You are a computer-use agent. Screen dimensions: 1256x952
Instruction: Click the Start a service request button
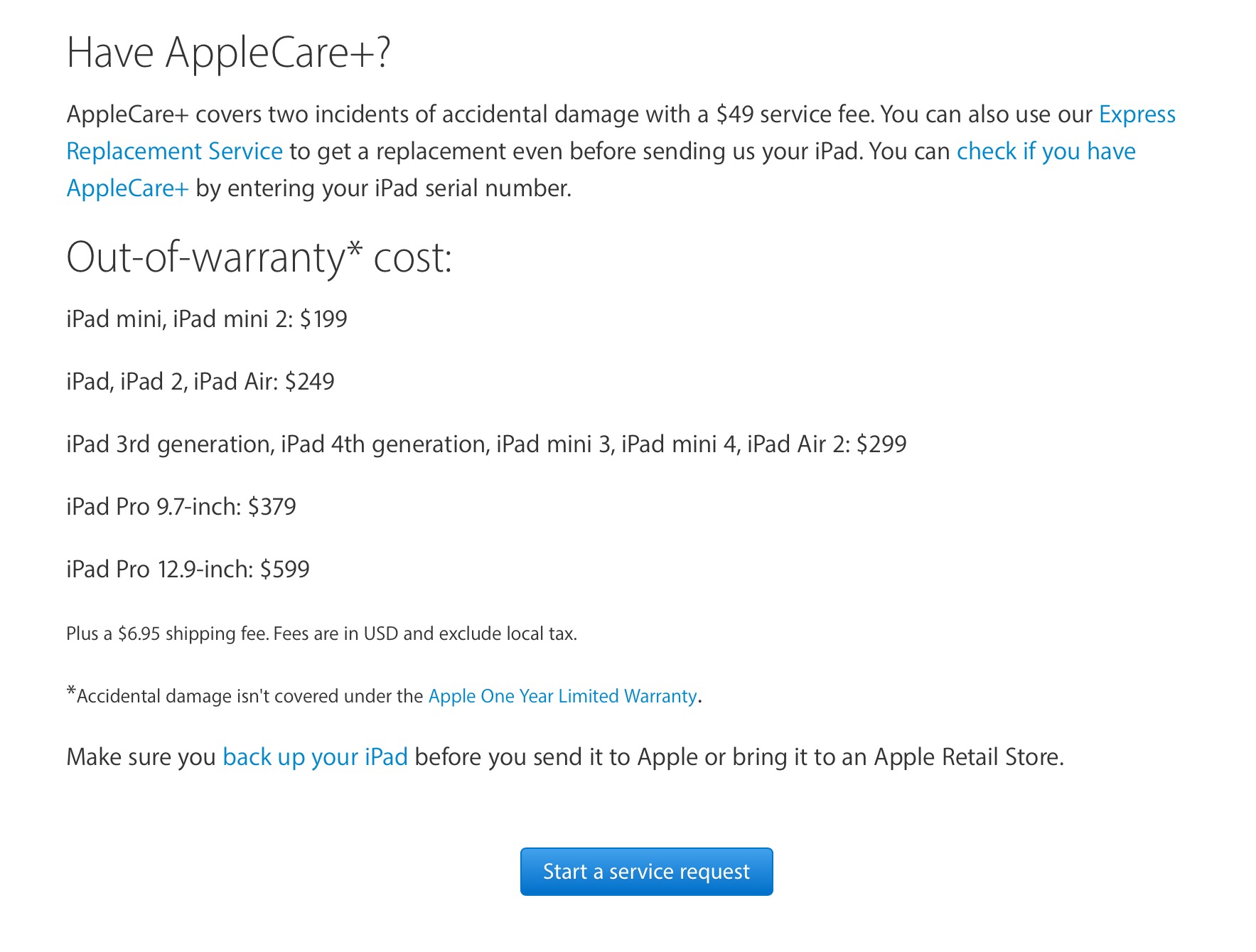click(x=646, y=871)
